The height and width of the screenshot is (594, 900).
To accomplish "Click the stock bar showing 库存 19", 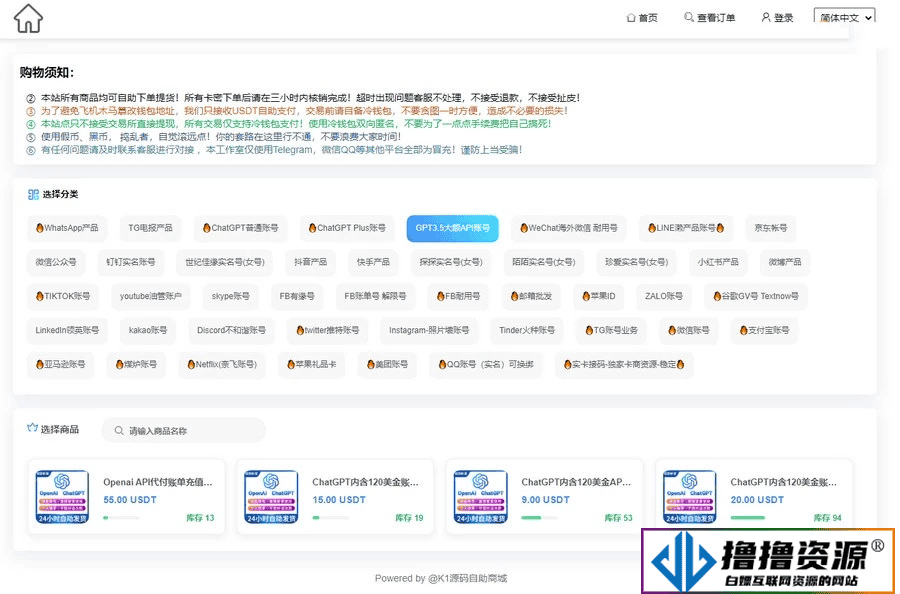I will tap(331, 518).
